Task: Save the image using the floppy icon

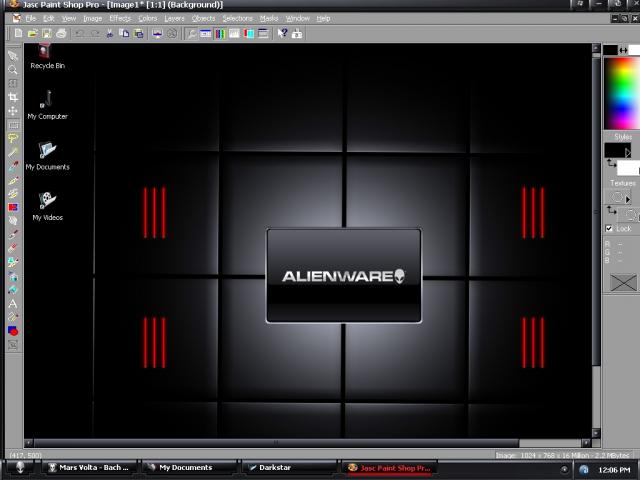Action: [x=47, y=33]
